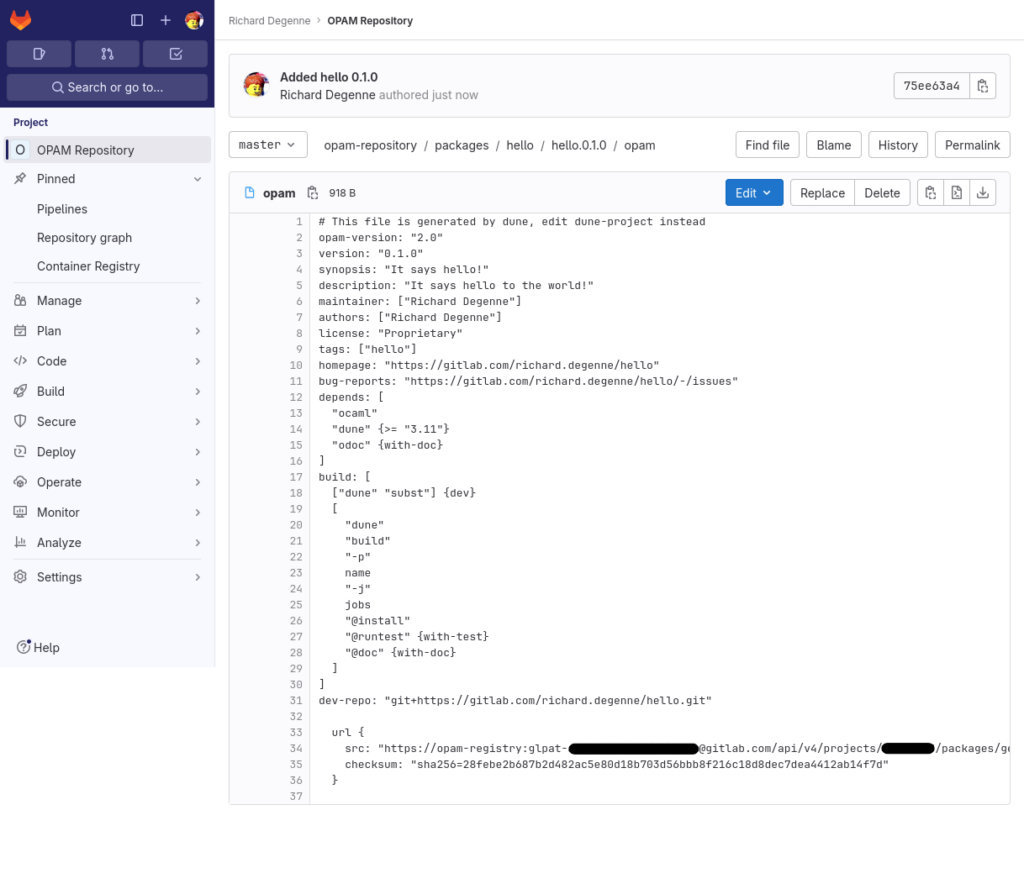Open the hello breadcrumb link
The height and width of the screenshot is (889, 1024).
(x=519, y=144)
